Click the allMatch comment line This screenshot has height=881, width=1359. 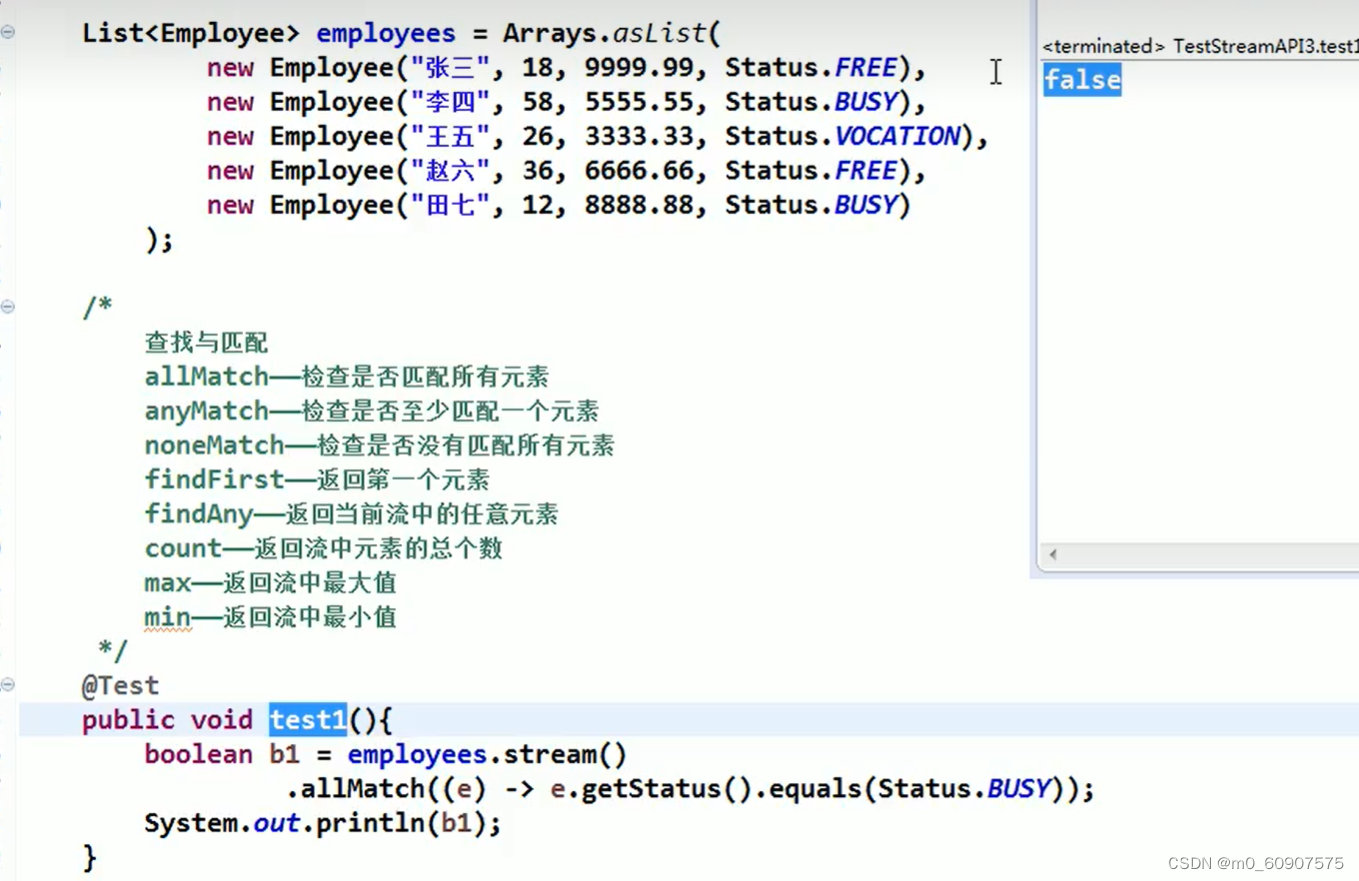347,377
